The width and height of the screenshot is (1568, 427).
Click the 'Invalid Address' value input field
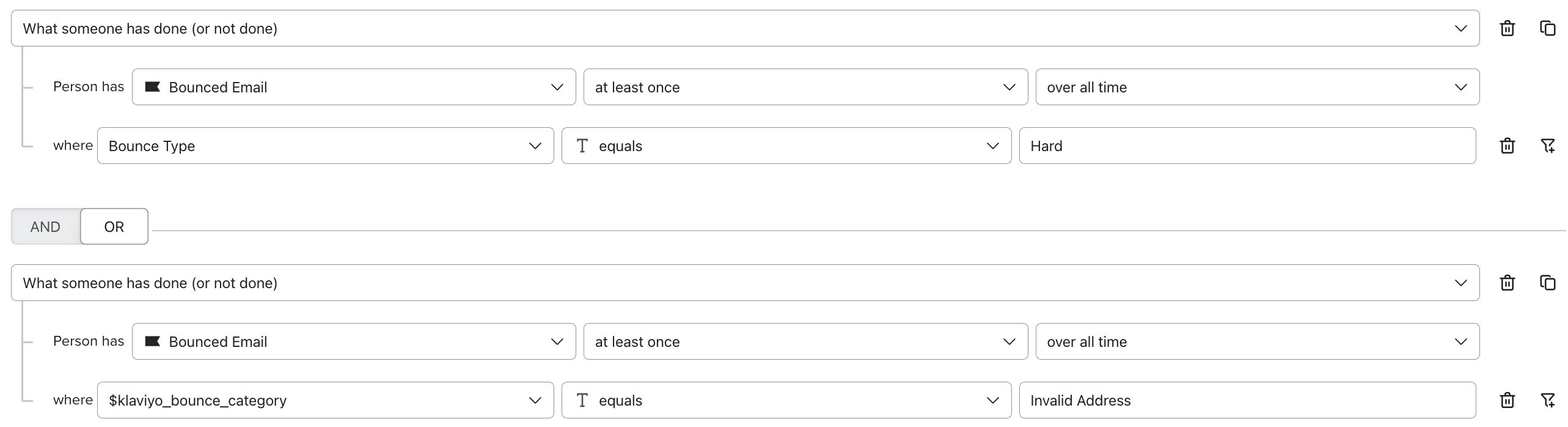1247,400
